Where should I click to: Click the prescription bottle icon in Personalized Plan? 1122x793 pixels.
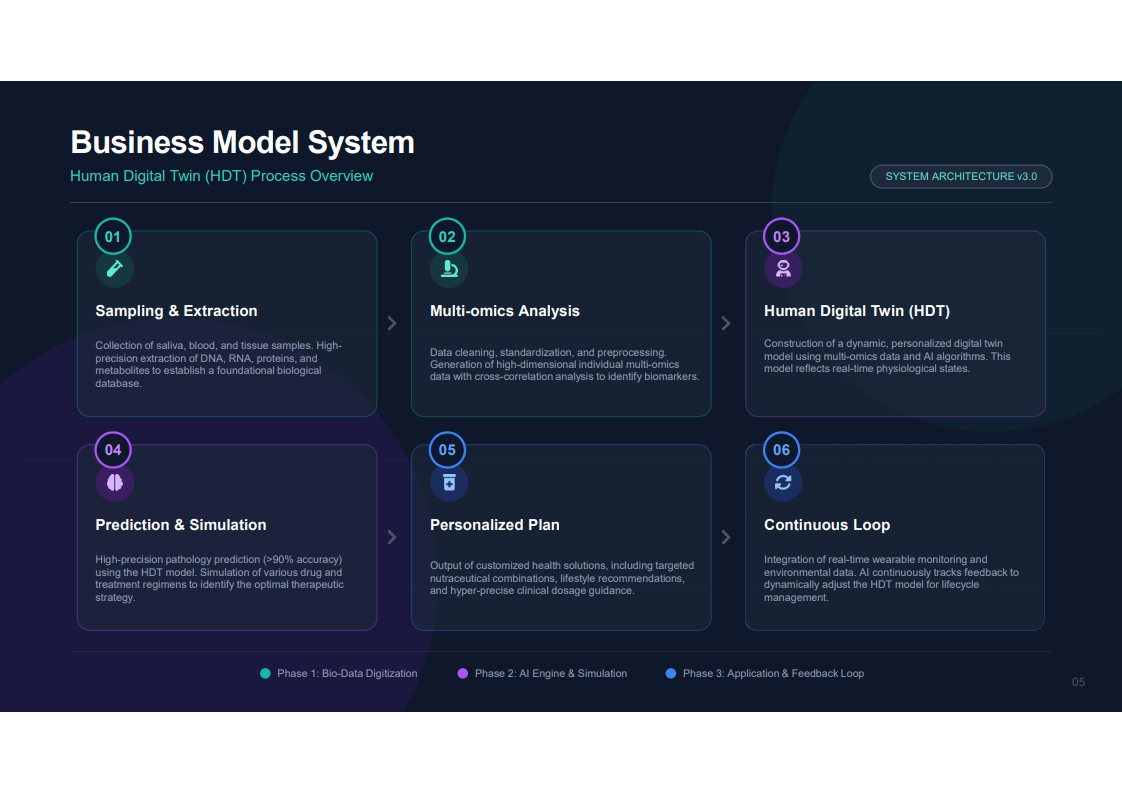click(449, 482)
